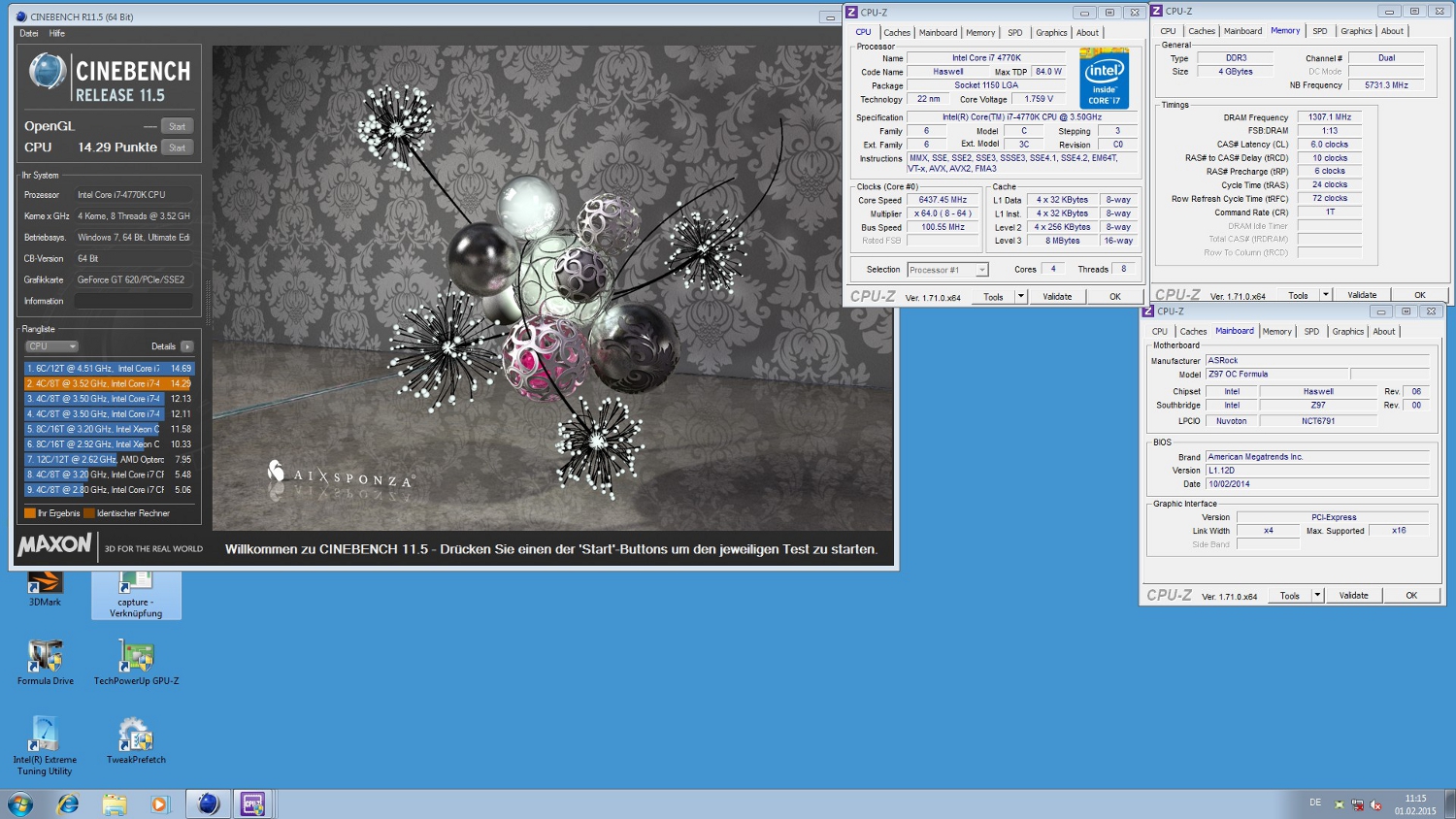Click the NB Frequency value 5731.3 MHz
The height and width of the screenshot is (819, 1456).
pos(1386,85)
